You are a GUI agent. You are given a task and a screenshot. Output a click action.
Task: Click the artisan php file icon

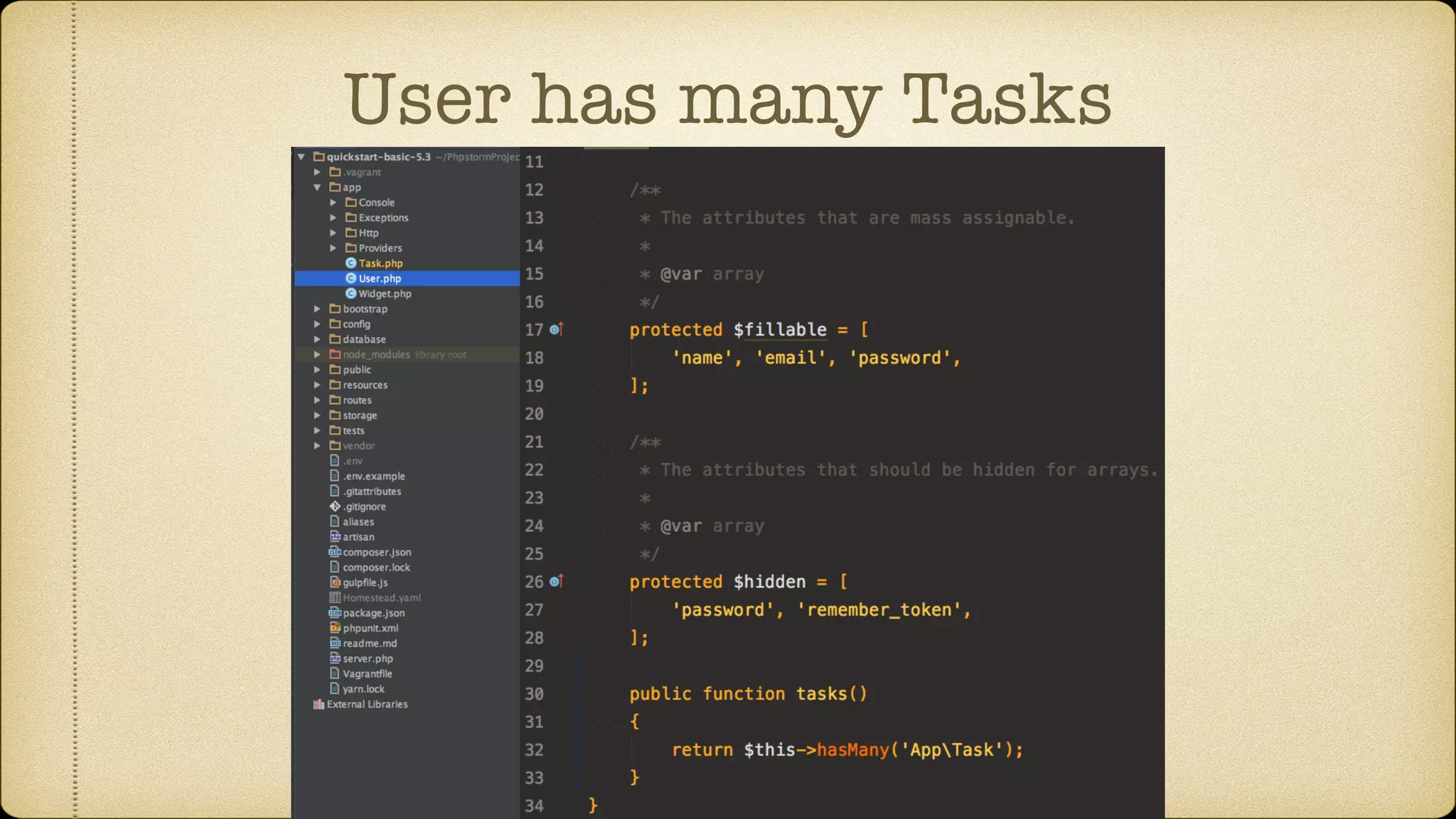click(335, 537)
